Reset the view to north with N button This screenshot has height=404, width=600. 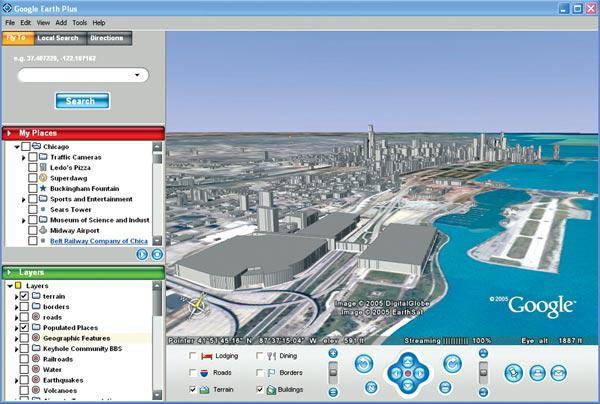tap(372, 386)
